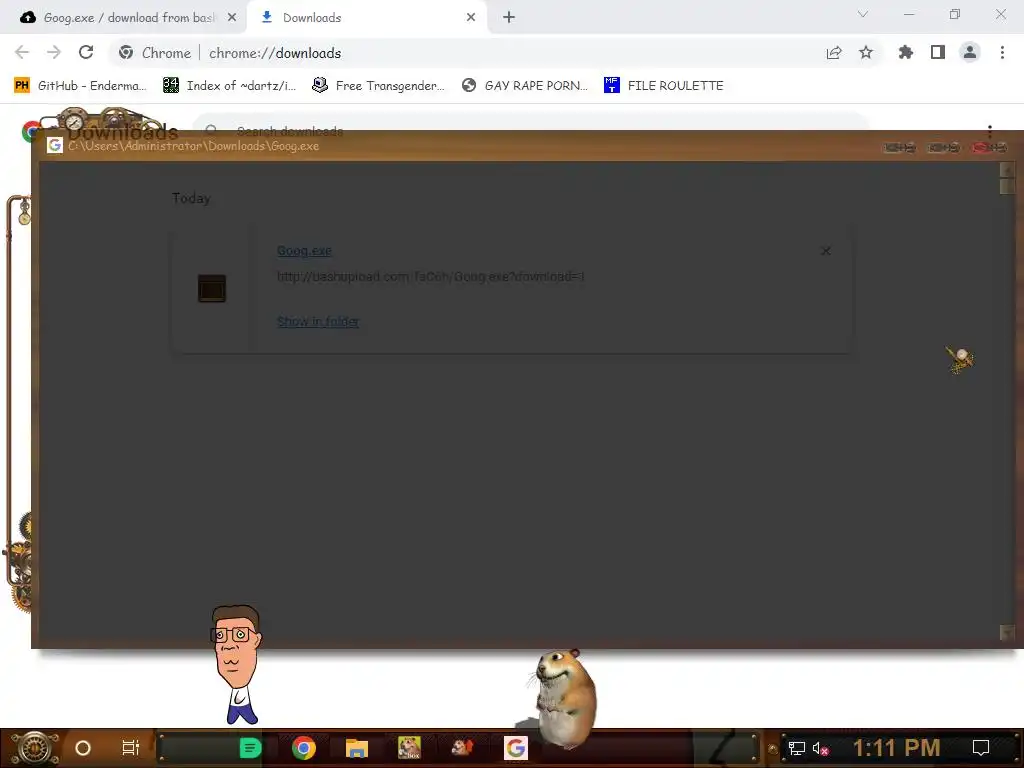
Task: Open the notification center icon
Action: pos(981,748)
